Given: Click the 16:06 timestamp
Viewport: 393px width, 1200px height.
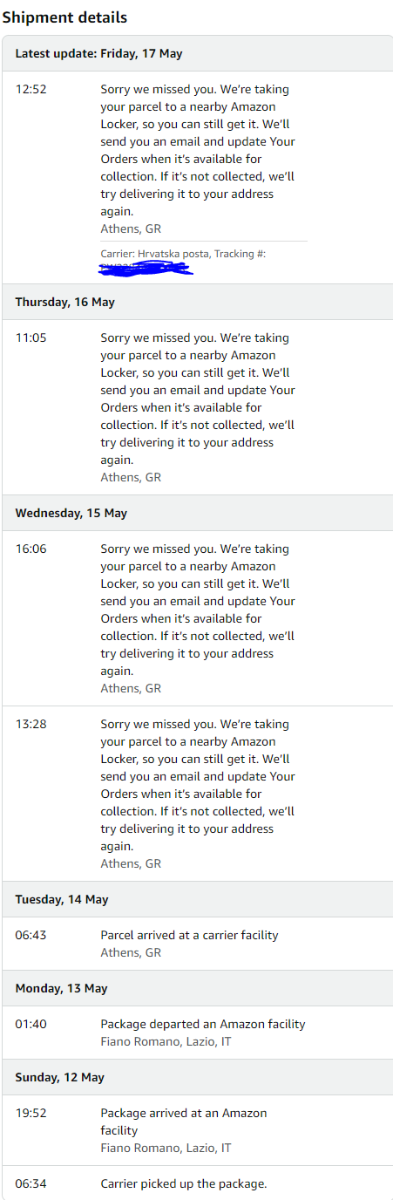Looking at the screenshot, I should [x=31, y=549].
